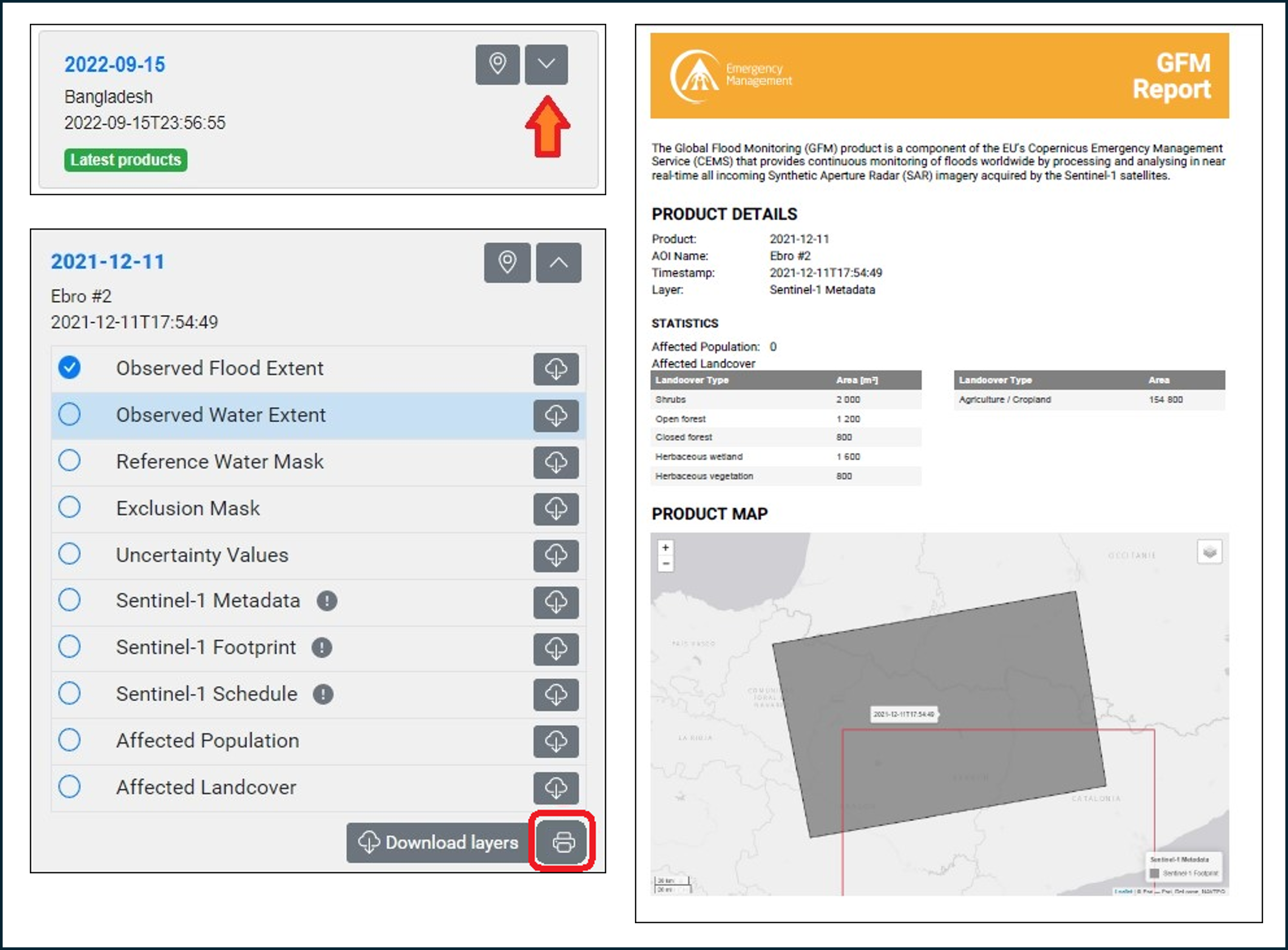Enable the Reference Water Mask layer
Image resolution: width=1288 pixels, height=950 pixels.
click(x=69, y=461)
